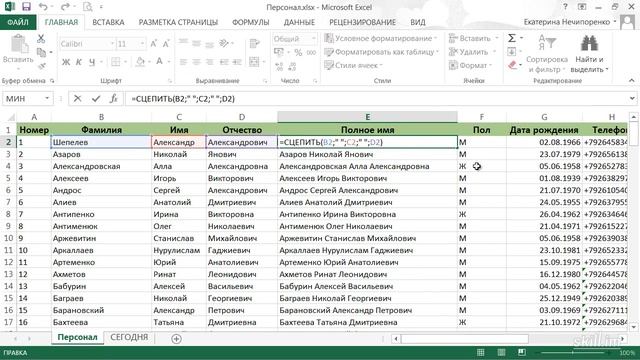
Task: Open Условное форматирование dropdown
Action: tap(381, 38)
